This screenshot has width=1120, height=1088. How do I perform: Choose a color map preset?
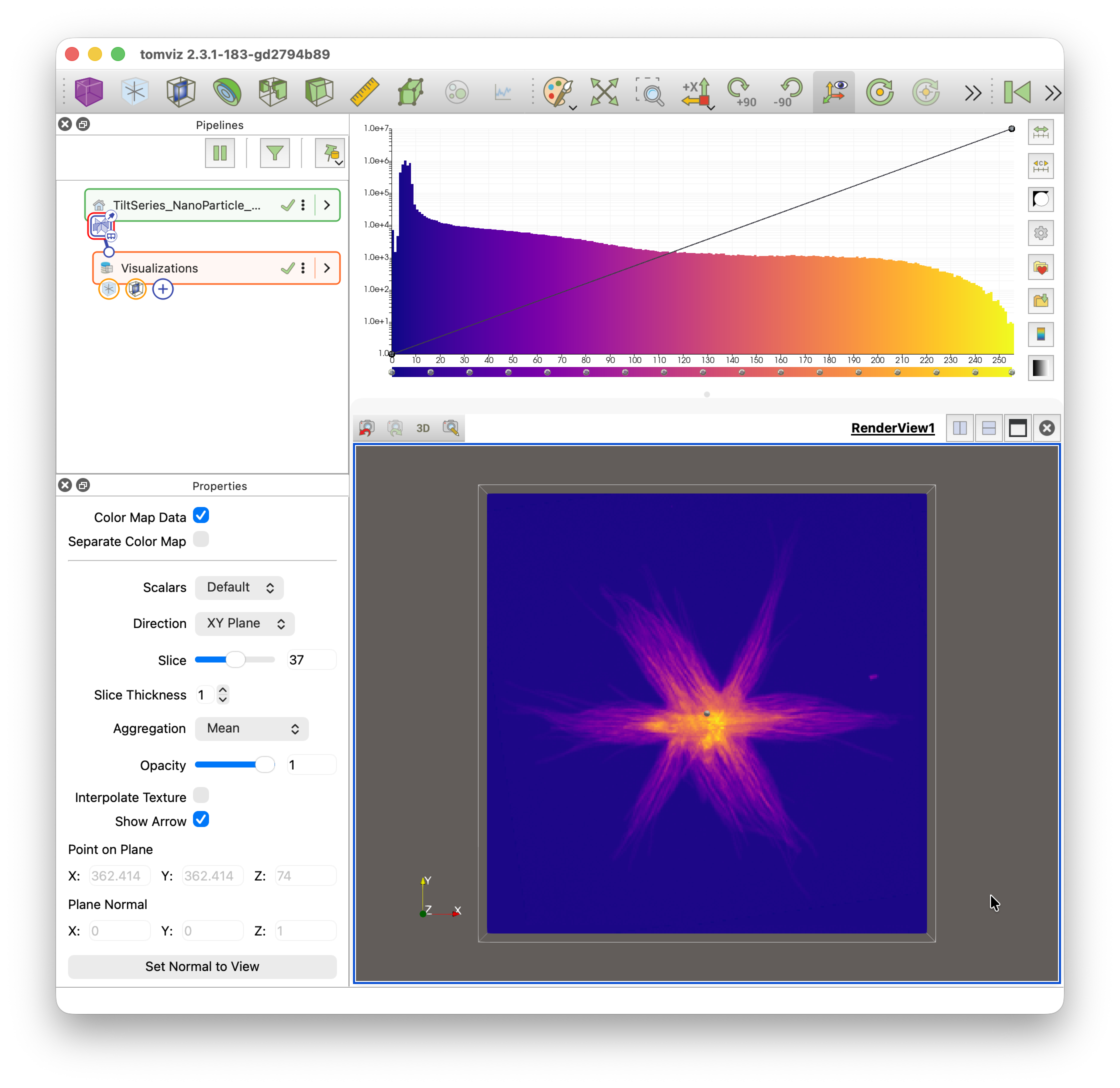[1040, 267]
